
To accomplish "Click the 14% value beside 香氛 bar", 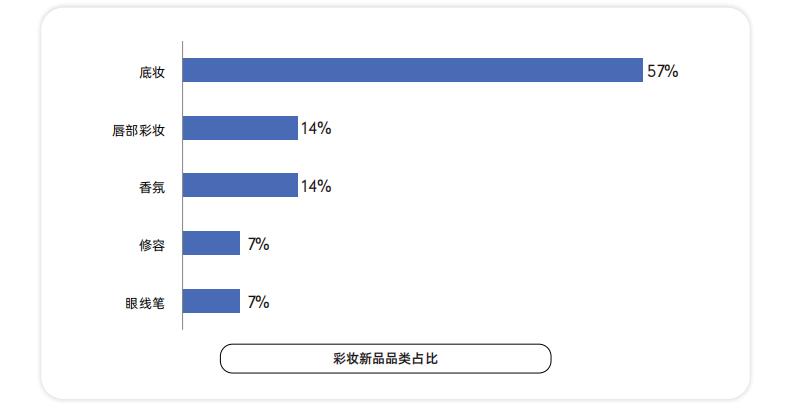I will pyautogui.click(x=316, y=186).
